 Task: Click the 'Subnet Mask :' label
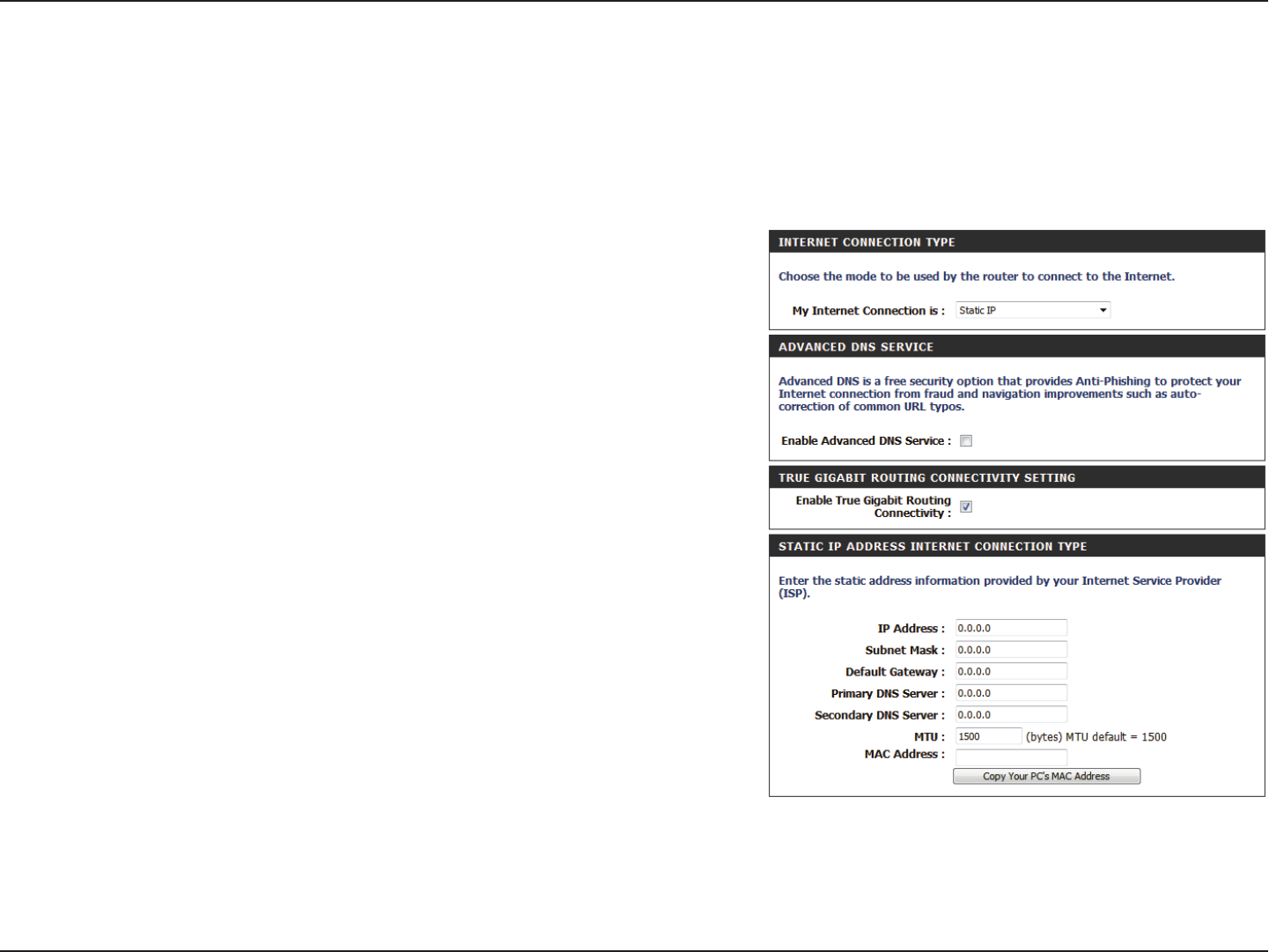click(904, 651)
